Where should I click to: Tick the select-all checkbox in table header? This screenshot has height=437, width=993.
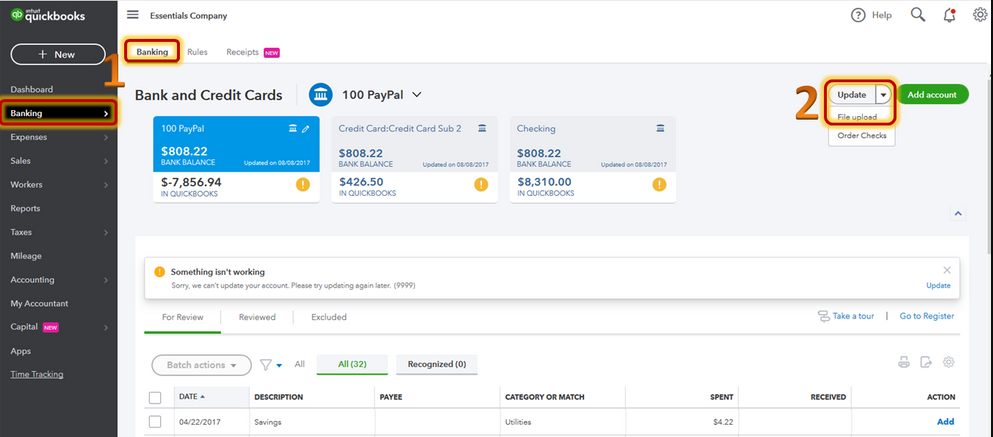click(155, 398)
